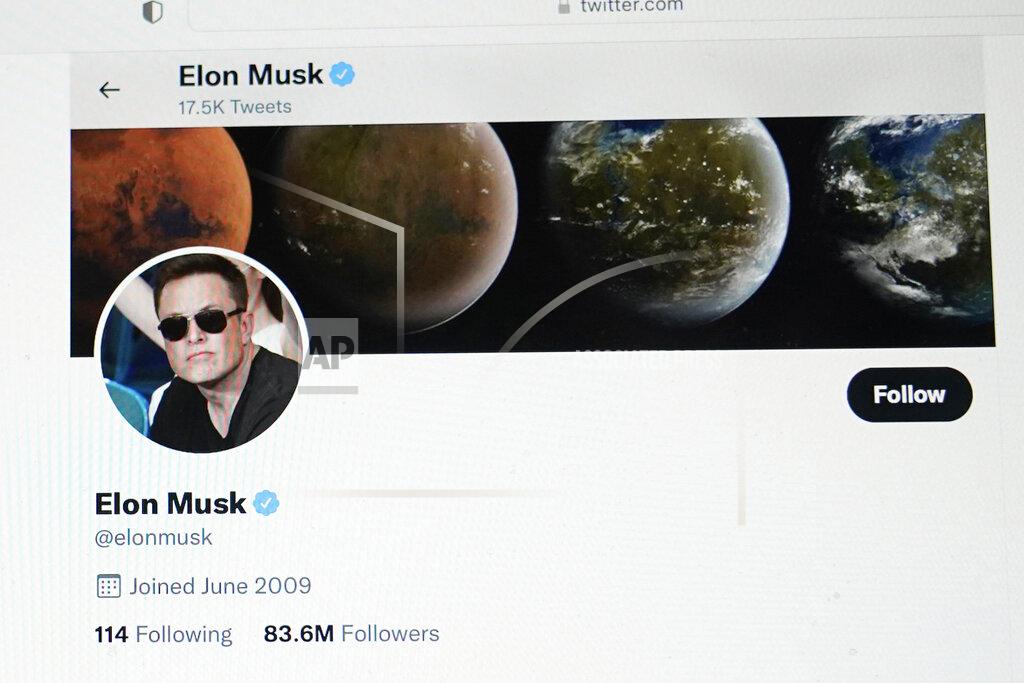Screen dimensions: 1024x683
Task: Follow the Elon Musk account
Action: pos(909,394)
